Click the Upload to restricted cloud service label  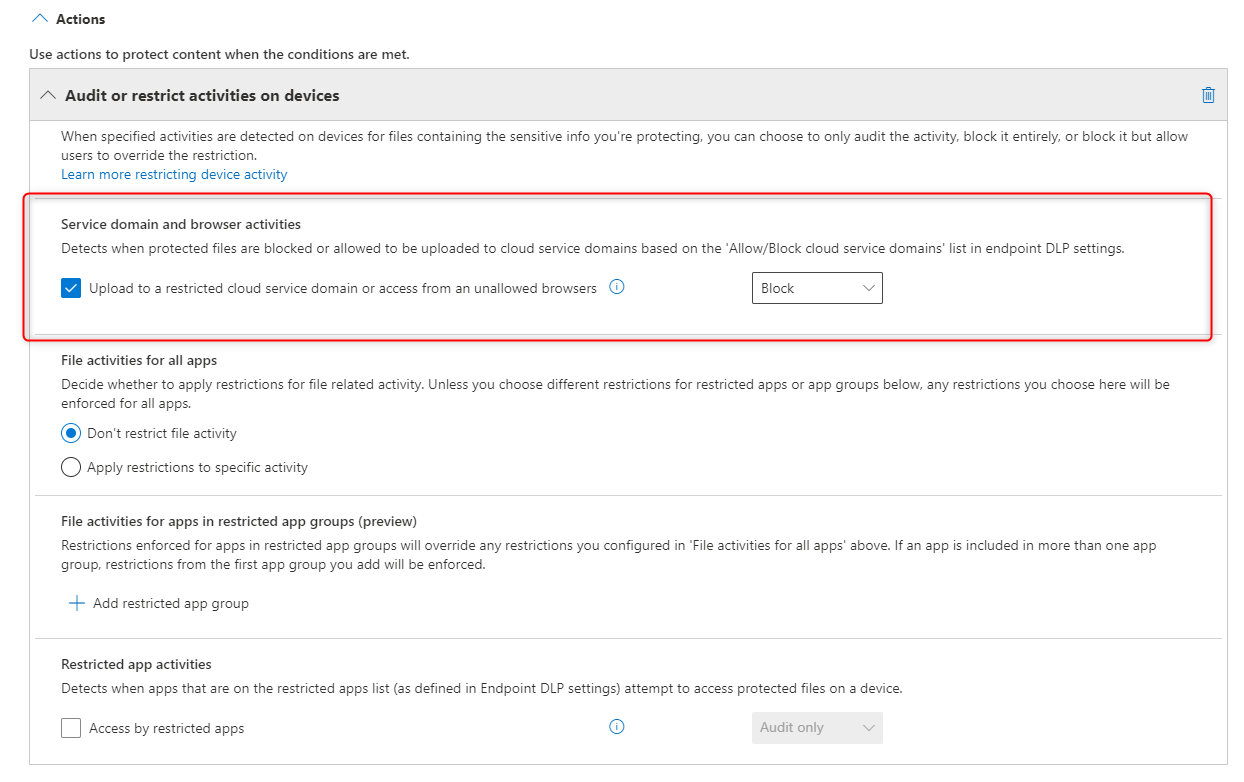[x=342, y=288]
